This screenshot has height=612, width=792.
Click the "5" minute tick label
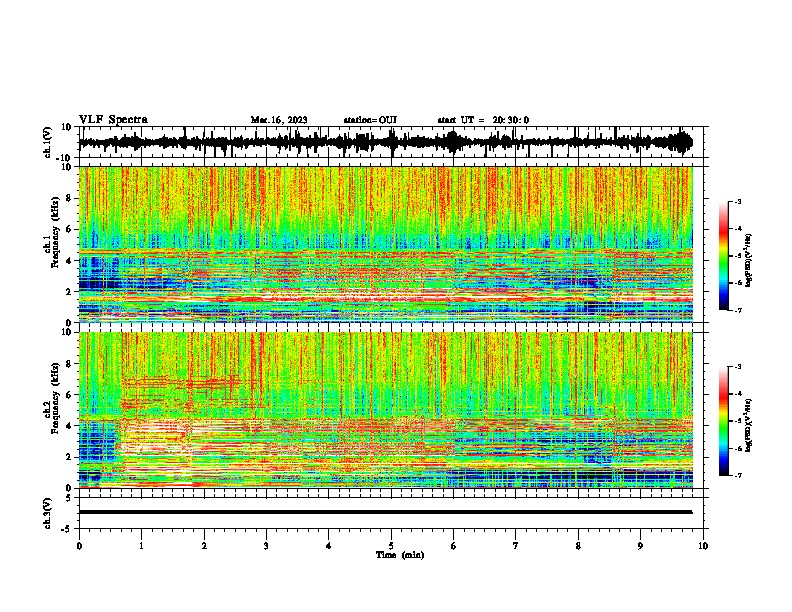391,546
